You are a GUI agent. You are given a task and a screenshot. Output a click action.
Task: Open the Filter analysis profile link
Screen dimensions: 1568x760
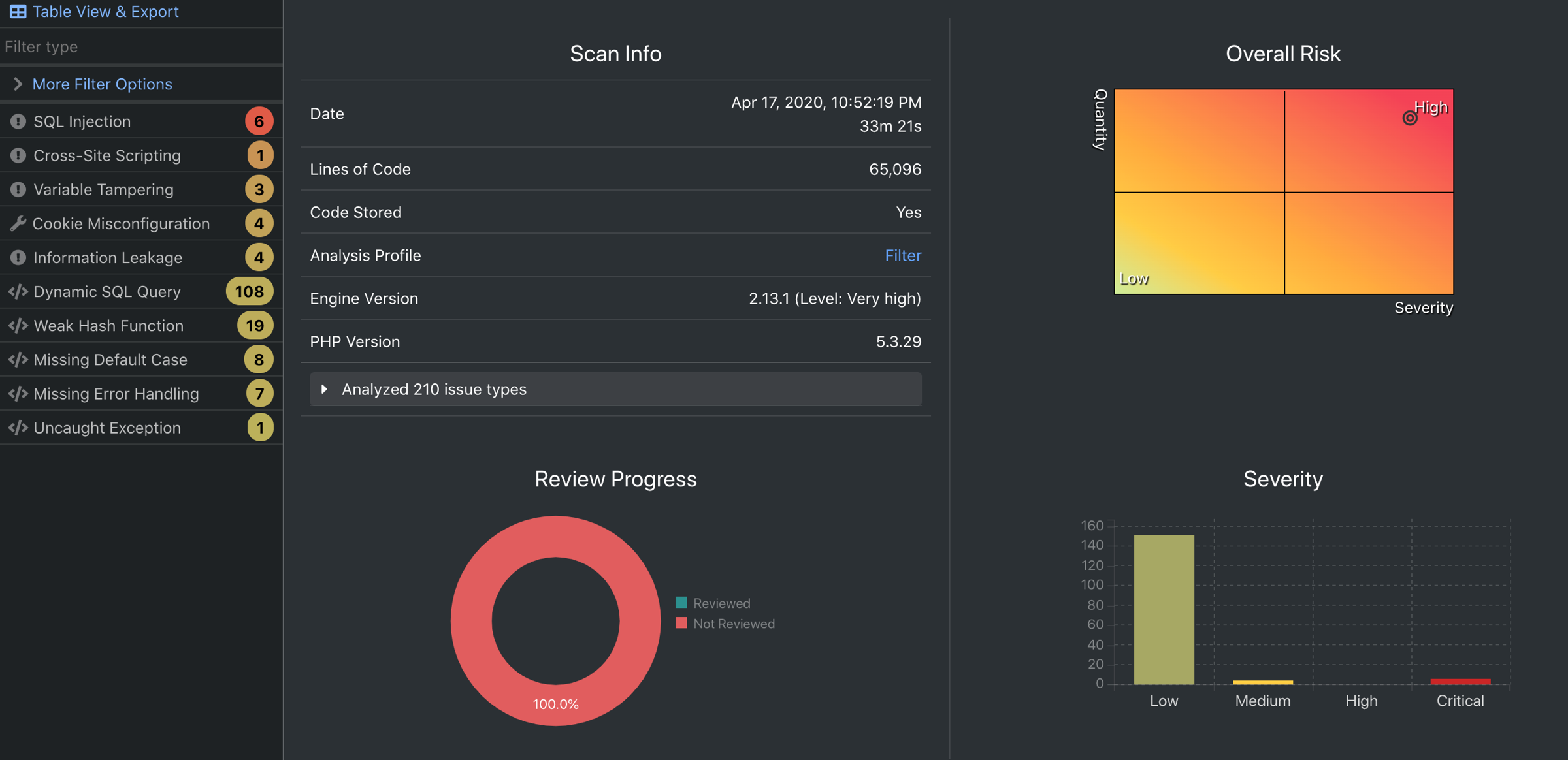(902, 255)
